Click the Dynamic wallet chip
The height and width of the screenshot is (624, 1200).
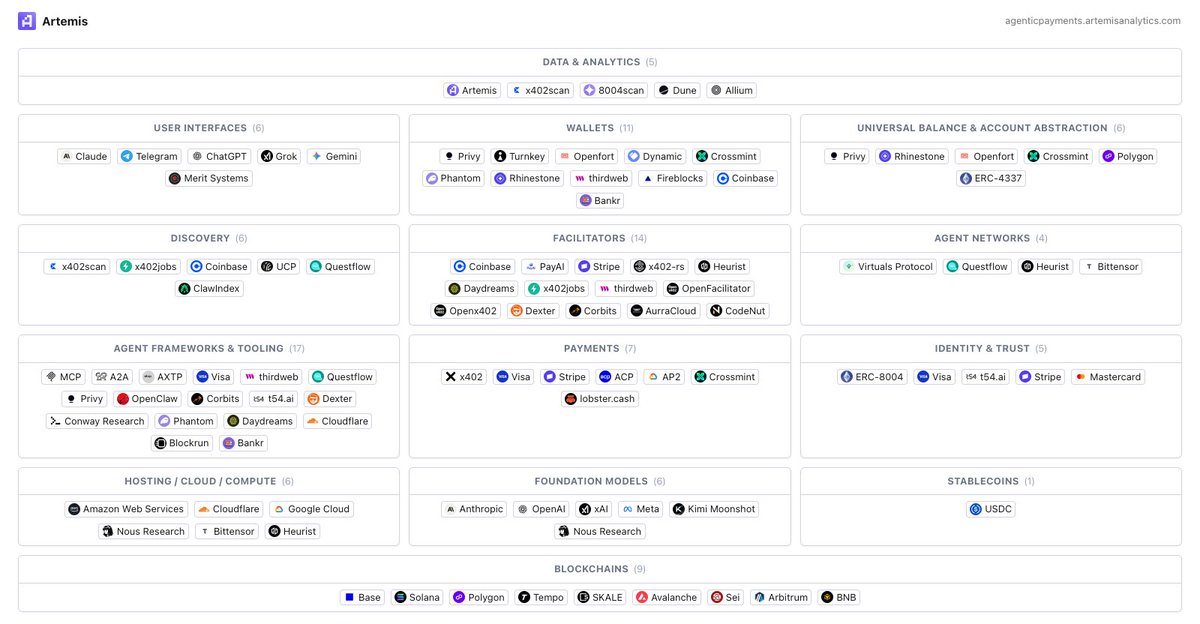click(x=655, y=156)
